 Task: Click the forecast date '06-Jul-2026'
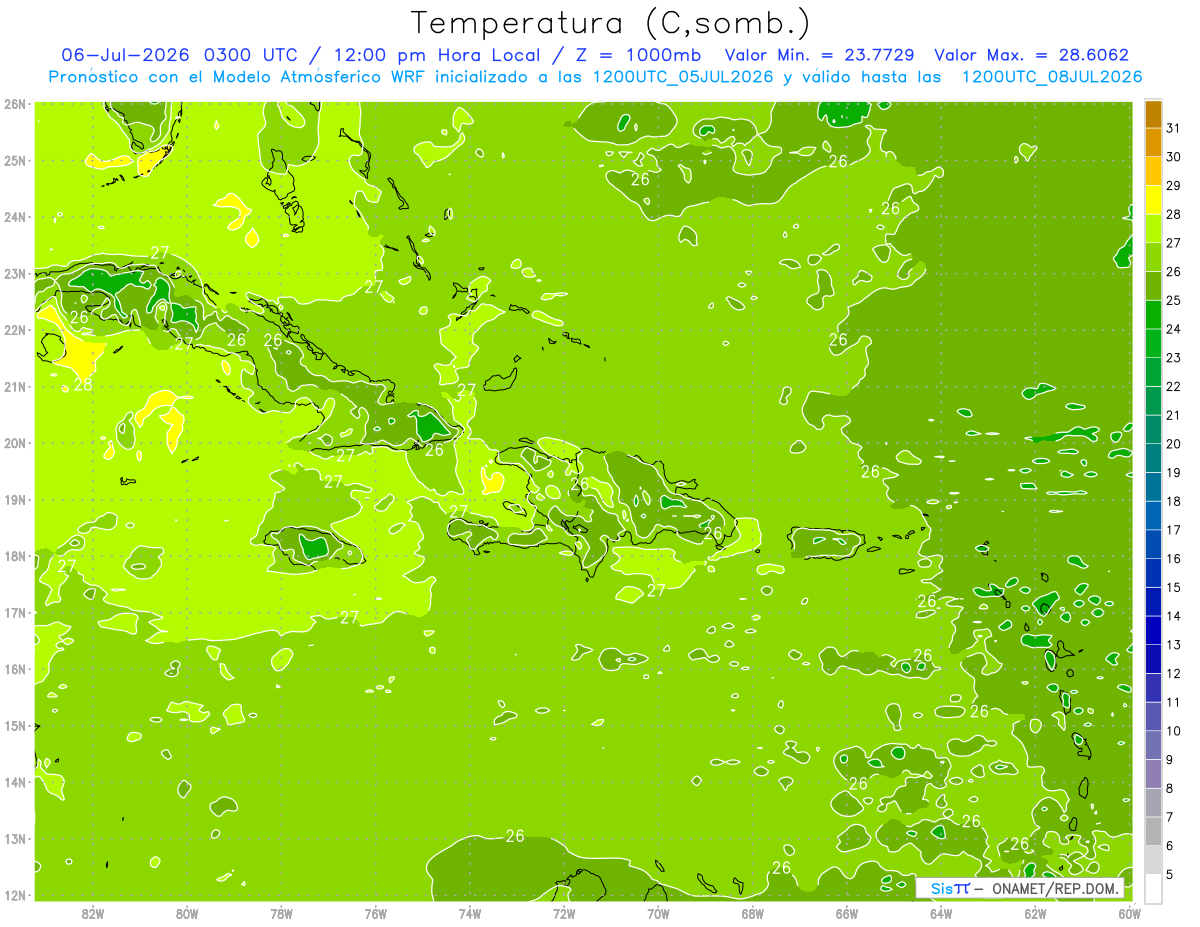125,55
